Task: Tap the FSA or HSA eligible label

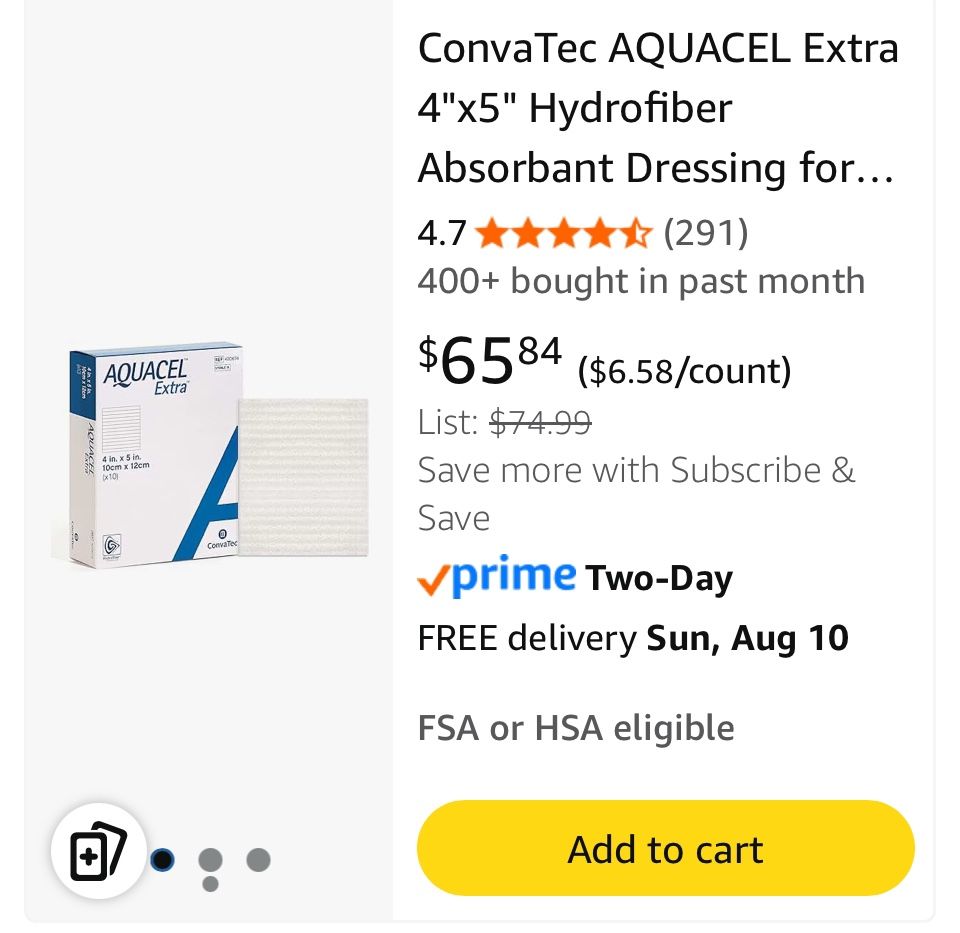Action: pyautogui.click(x=576, y=728)
